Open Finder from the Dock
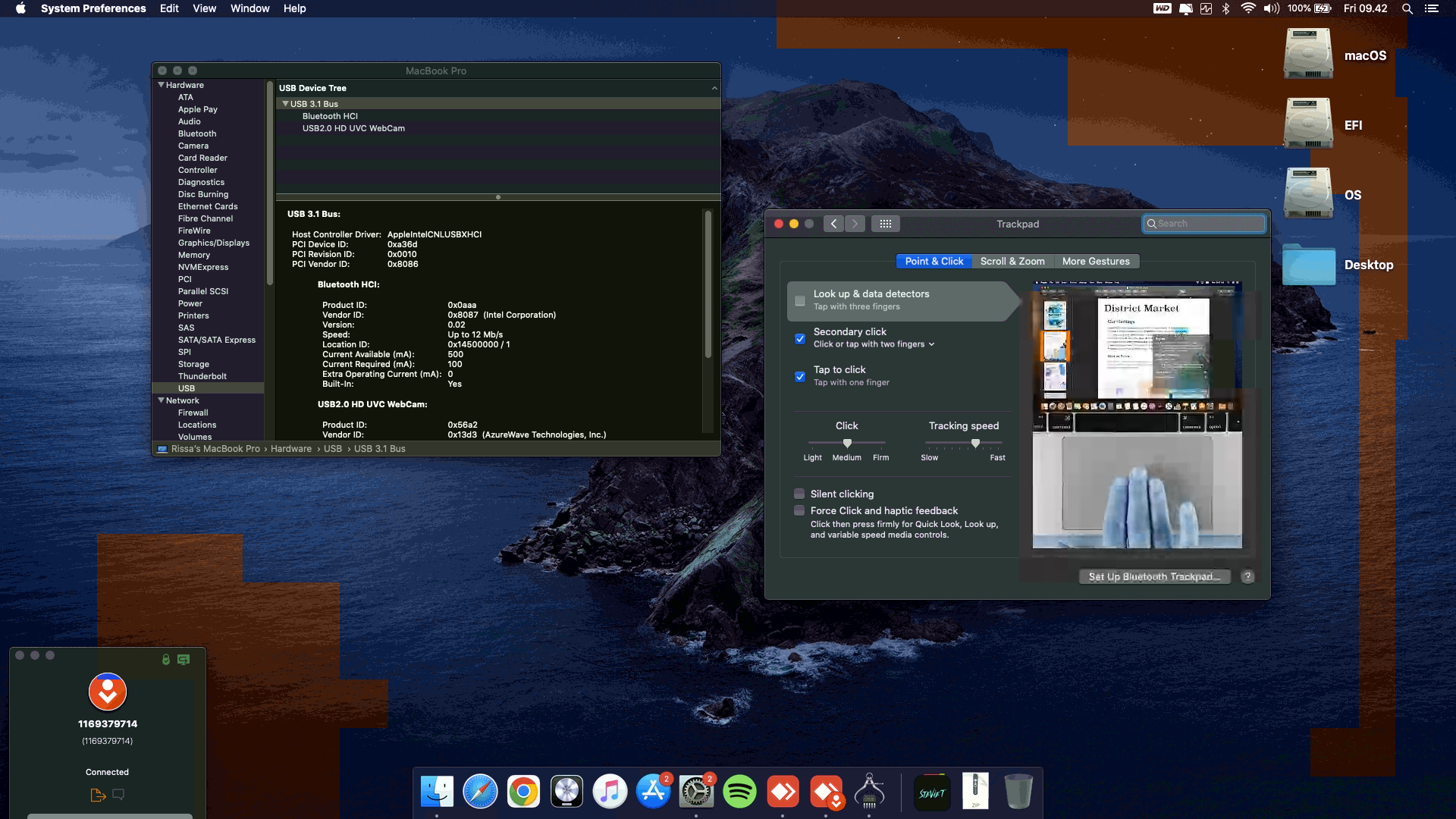1456x819 pixels. 437,792
